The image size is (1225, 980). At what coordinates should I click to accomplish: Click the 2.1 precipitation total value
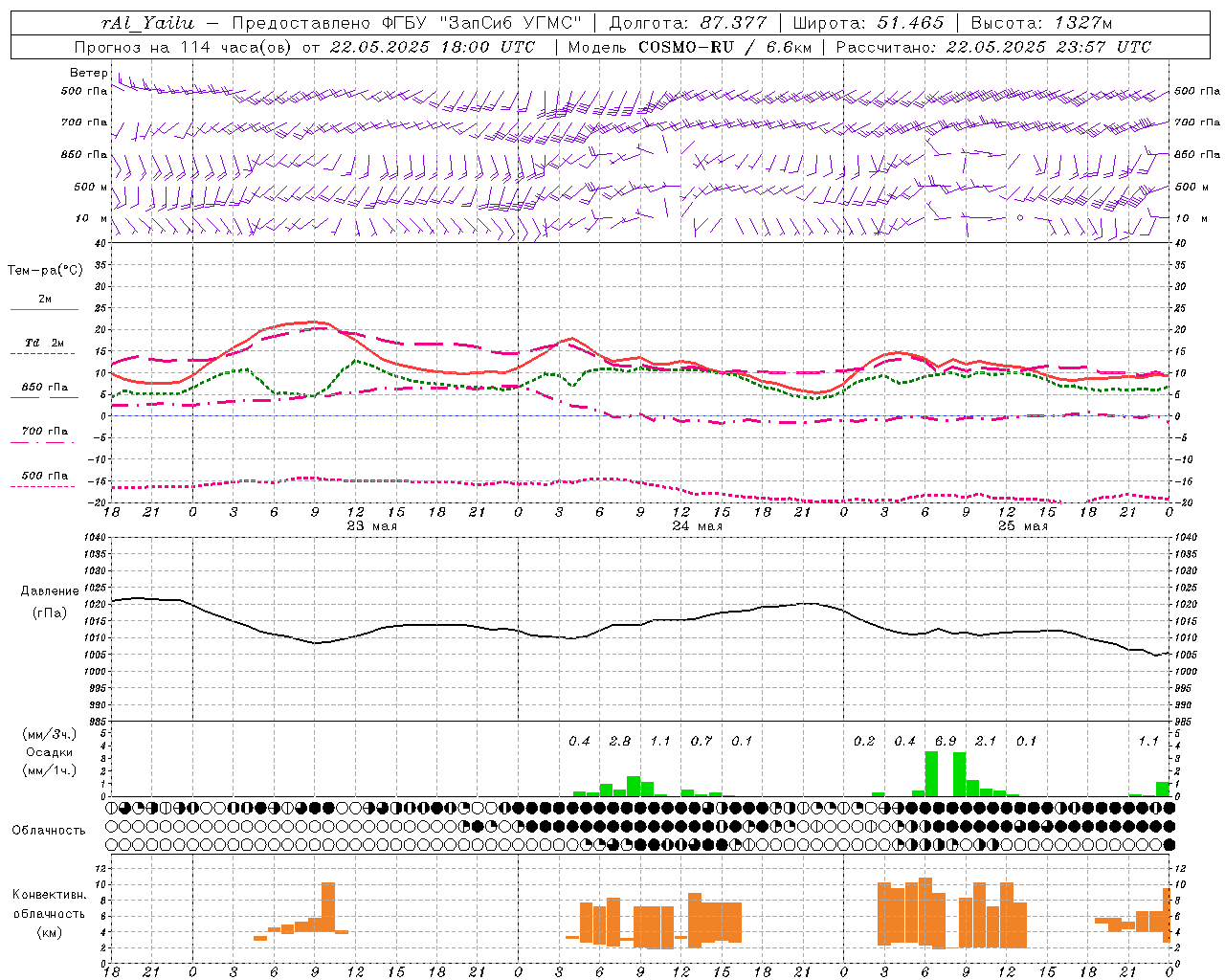(986, 742)
